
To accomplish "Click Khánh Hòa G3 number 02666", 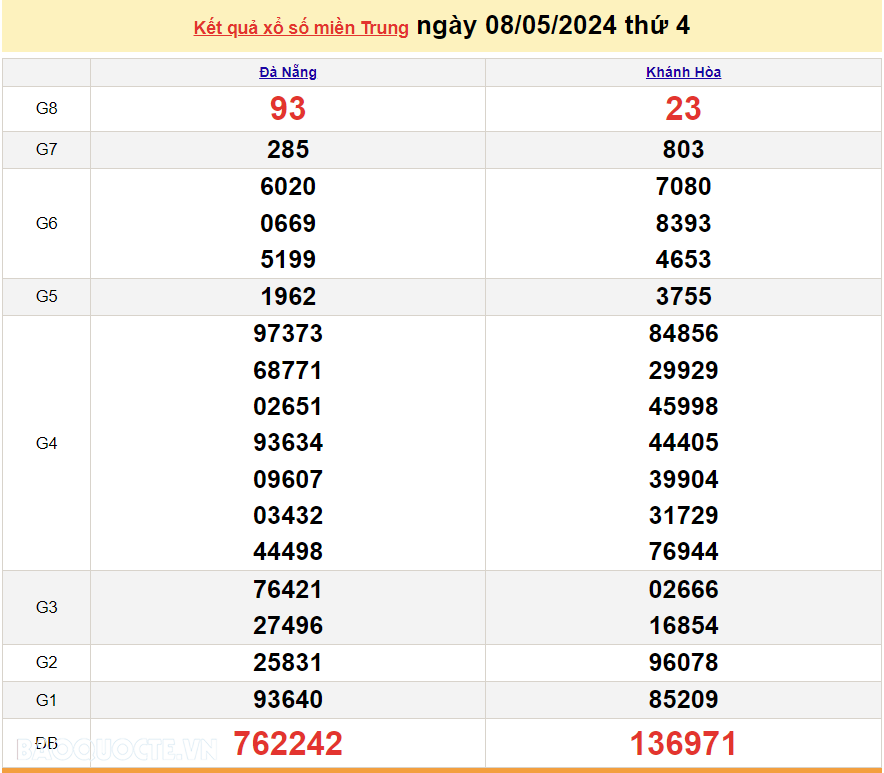I will (x=683, y=590).
